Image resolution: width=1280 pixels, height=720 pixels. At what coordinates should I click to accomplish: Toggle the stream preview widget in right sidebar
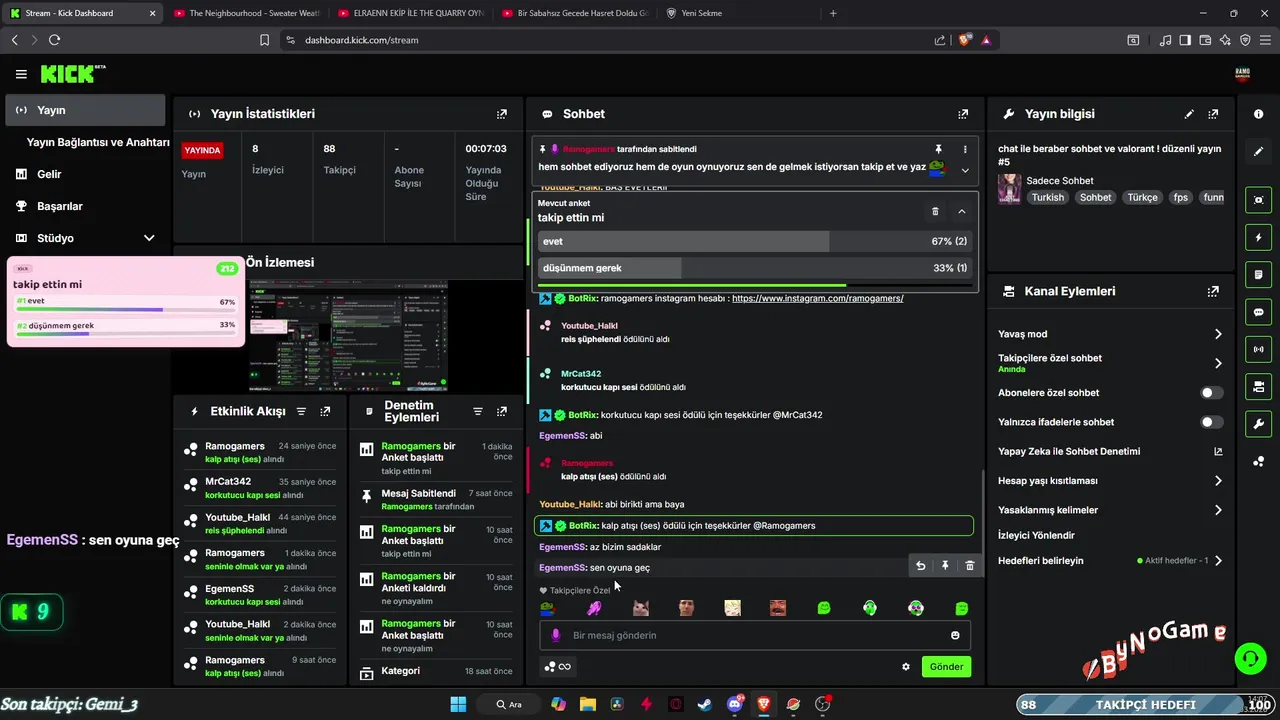point(1258,200)
